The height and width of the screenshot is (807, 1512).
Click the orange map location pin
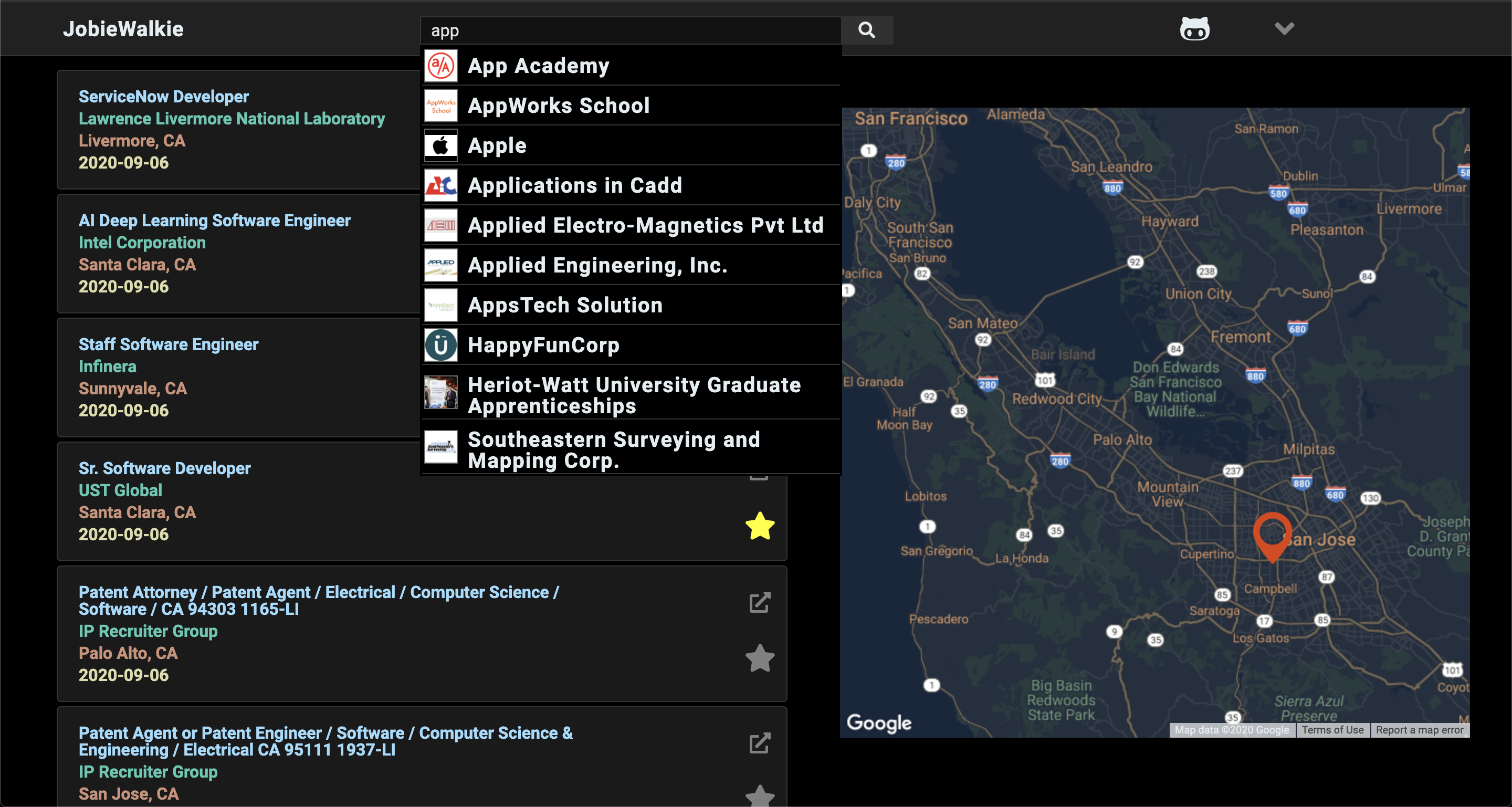pyautogui.click(x=1272, y=537)
